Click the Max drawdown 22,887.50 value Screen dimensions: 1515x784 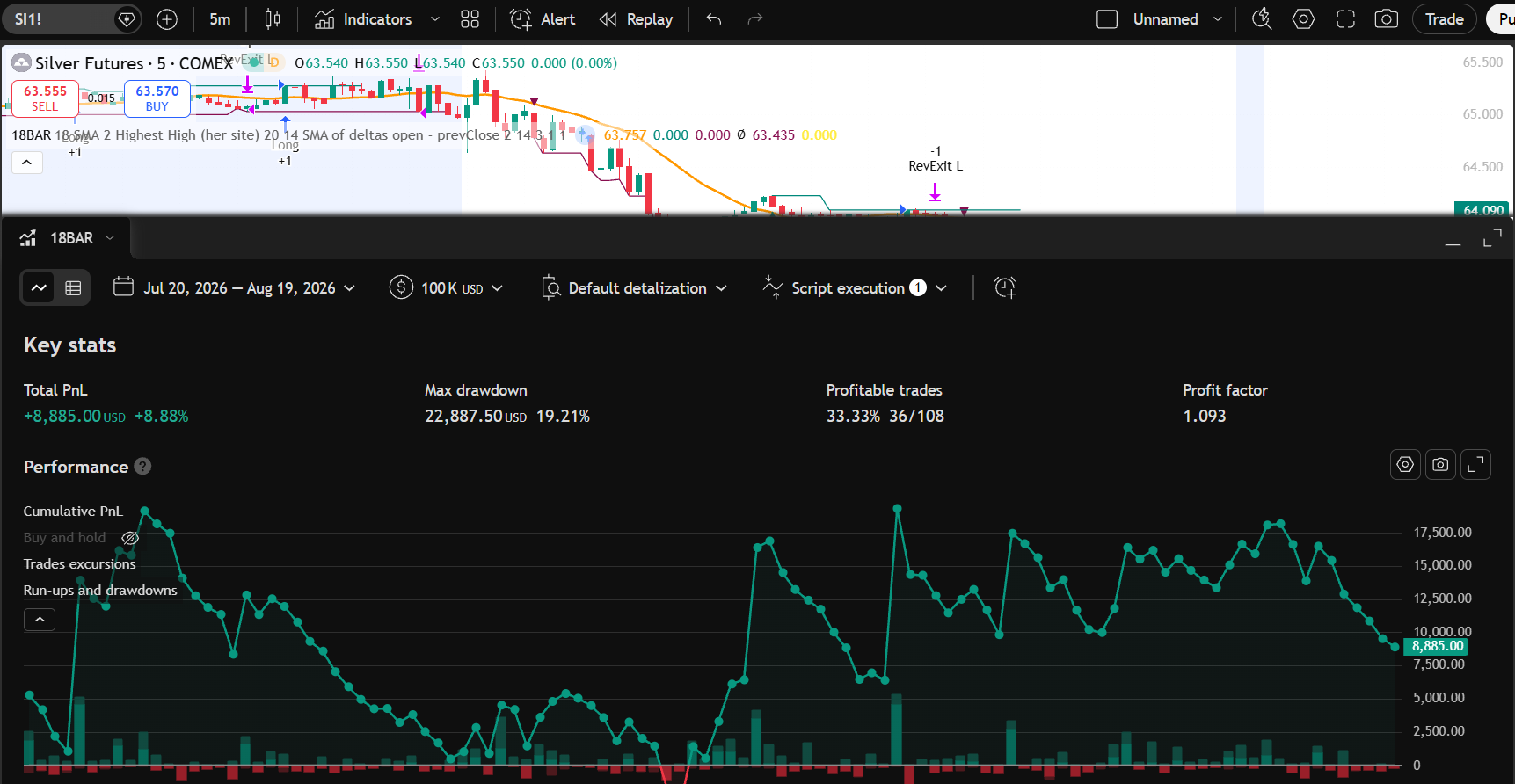click(x=476, y=416)
